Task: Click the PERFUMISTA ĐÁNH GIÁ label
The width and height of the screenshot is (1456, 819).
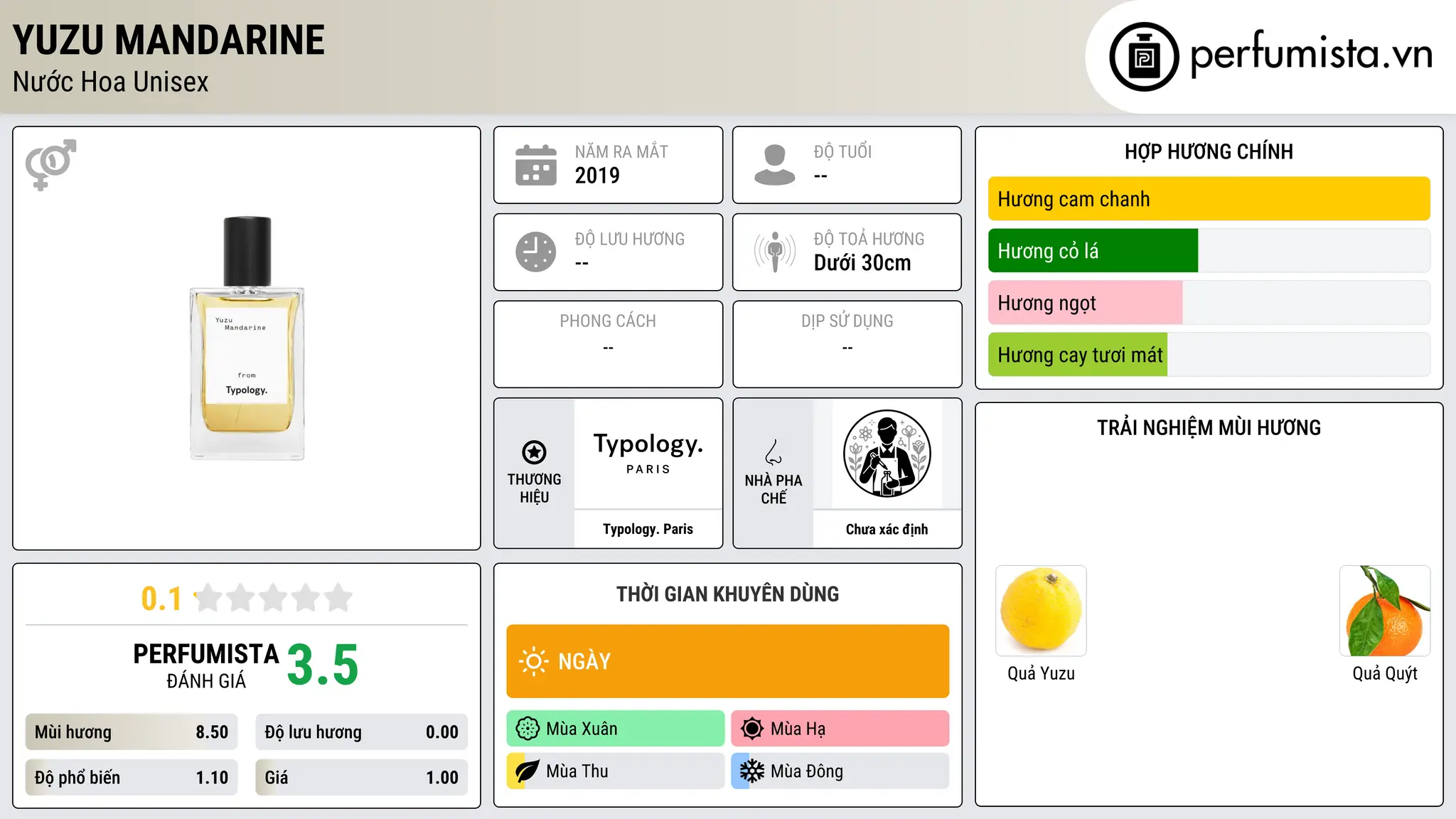Action: pos(206,665)
